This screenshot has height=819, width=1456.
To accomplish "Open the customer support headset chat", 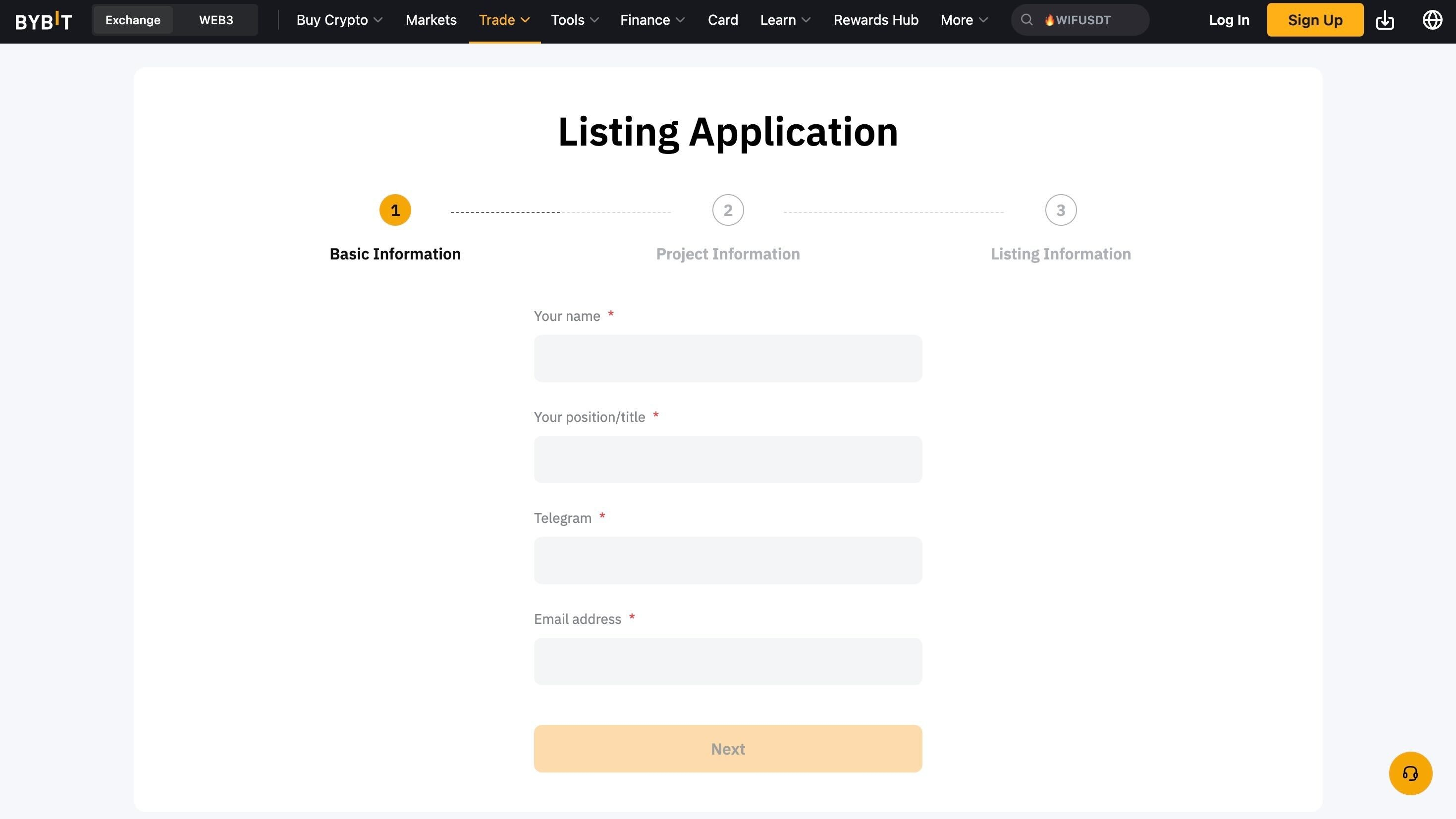I will (x=1410, y=773).
